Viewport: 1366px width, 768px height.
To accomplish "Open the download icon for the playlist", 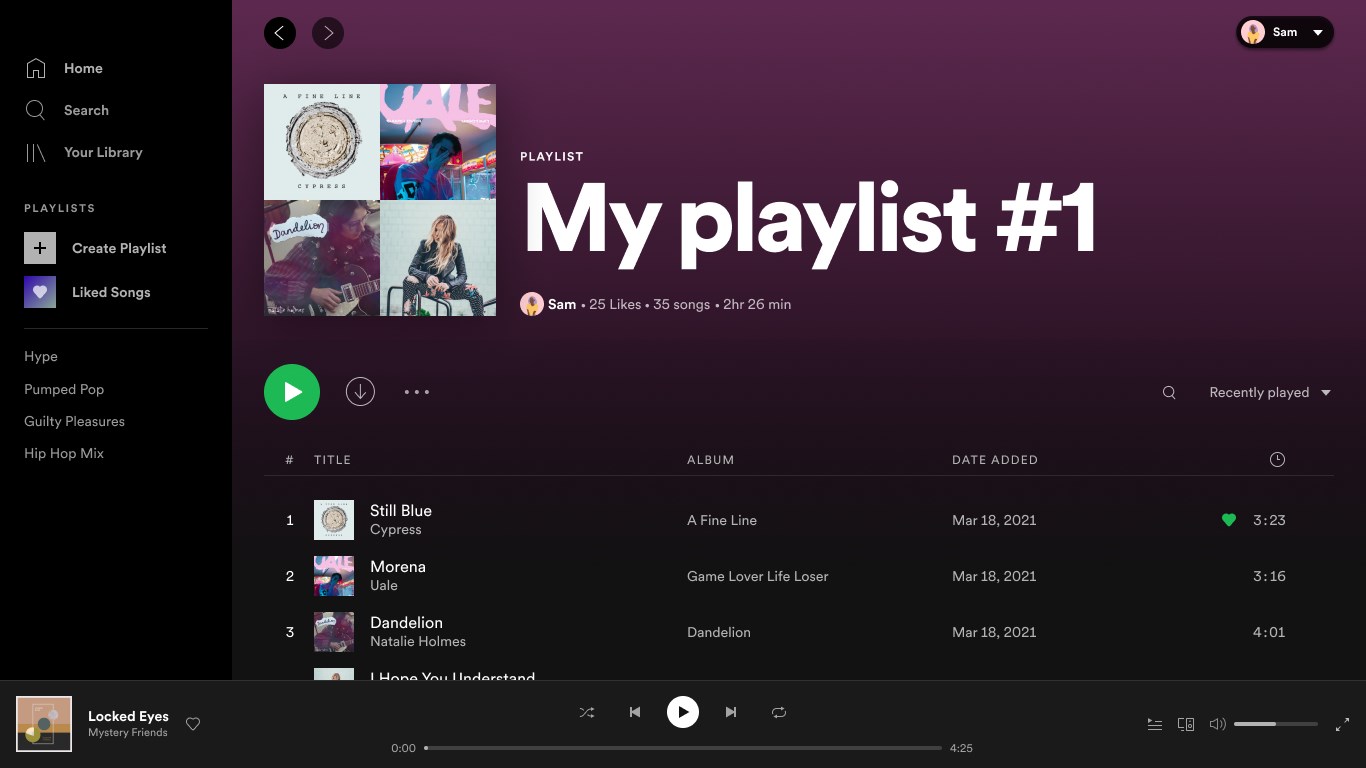I will [360, 391].
